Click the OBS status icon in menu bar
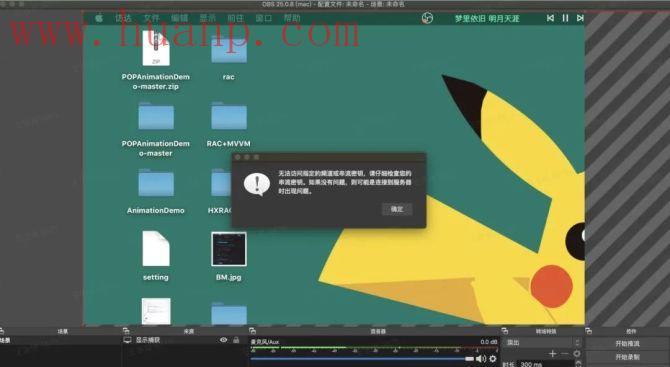 pyautogui.click(x=427, y=18)
